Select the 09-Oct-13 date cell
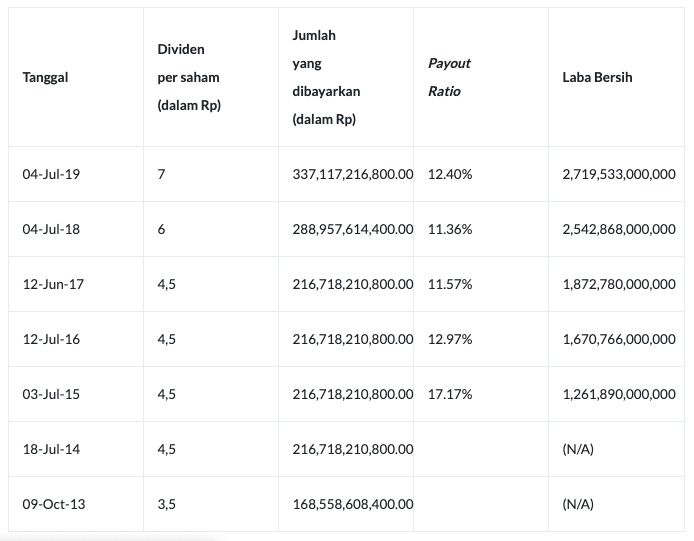The height and width of the screenshot is (541, 694). [x=54, y=504]
